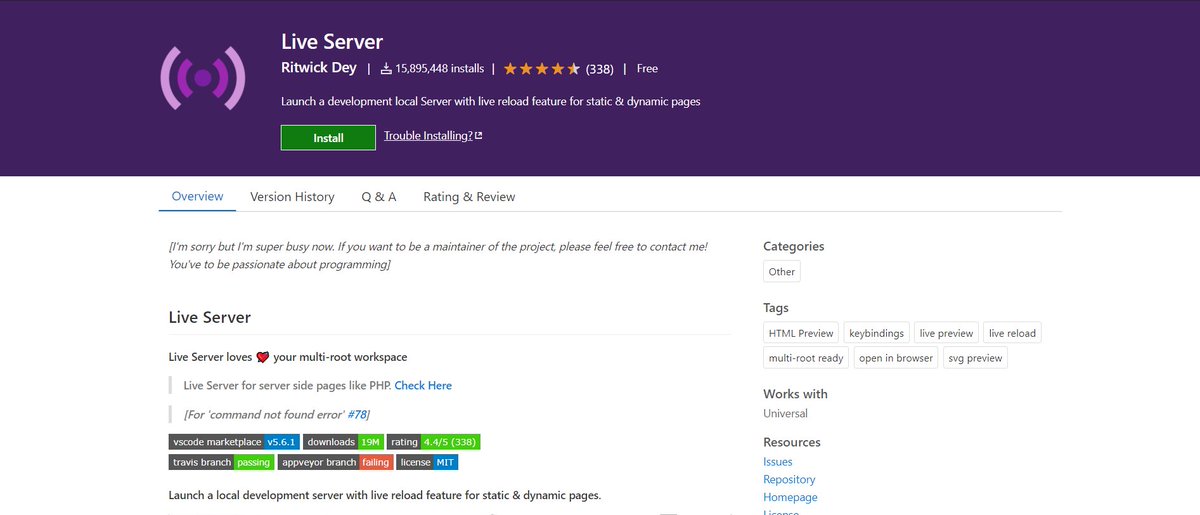Switch to Version History tab
1200x515 pixels.
click(292, 197)
